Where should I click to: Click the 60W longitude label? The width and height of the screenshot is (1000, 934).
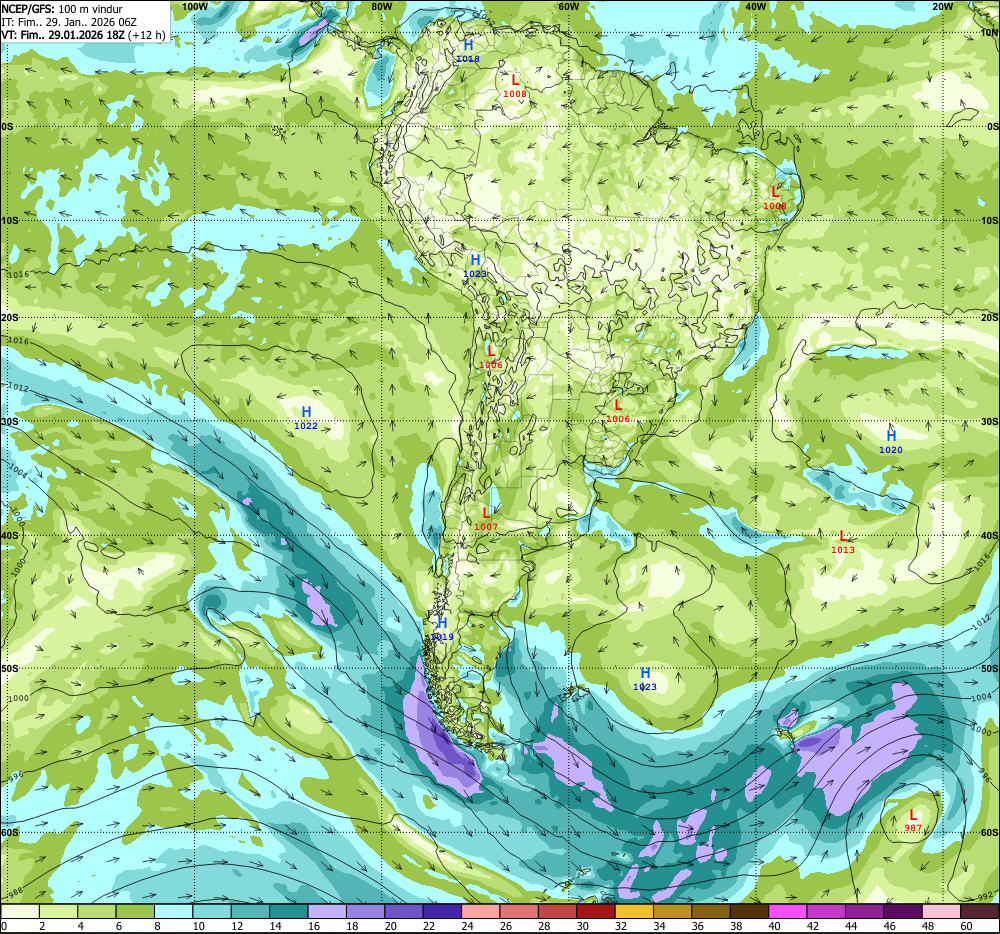pos(568,6)
